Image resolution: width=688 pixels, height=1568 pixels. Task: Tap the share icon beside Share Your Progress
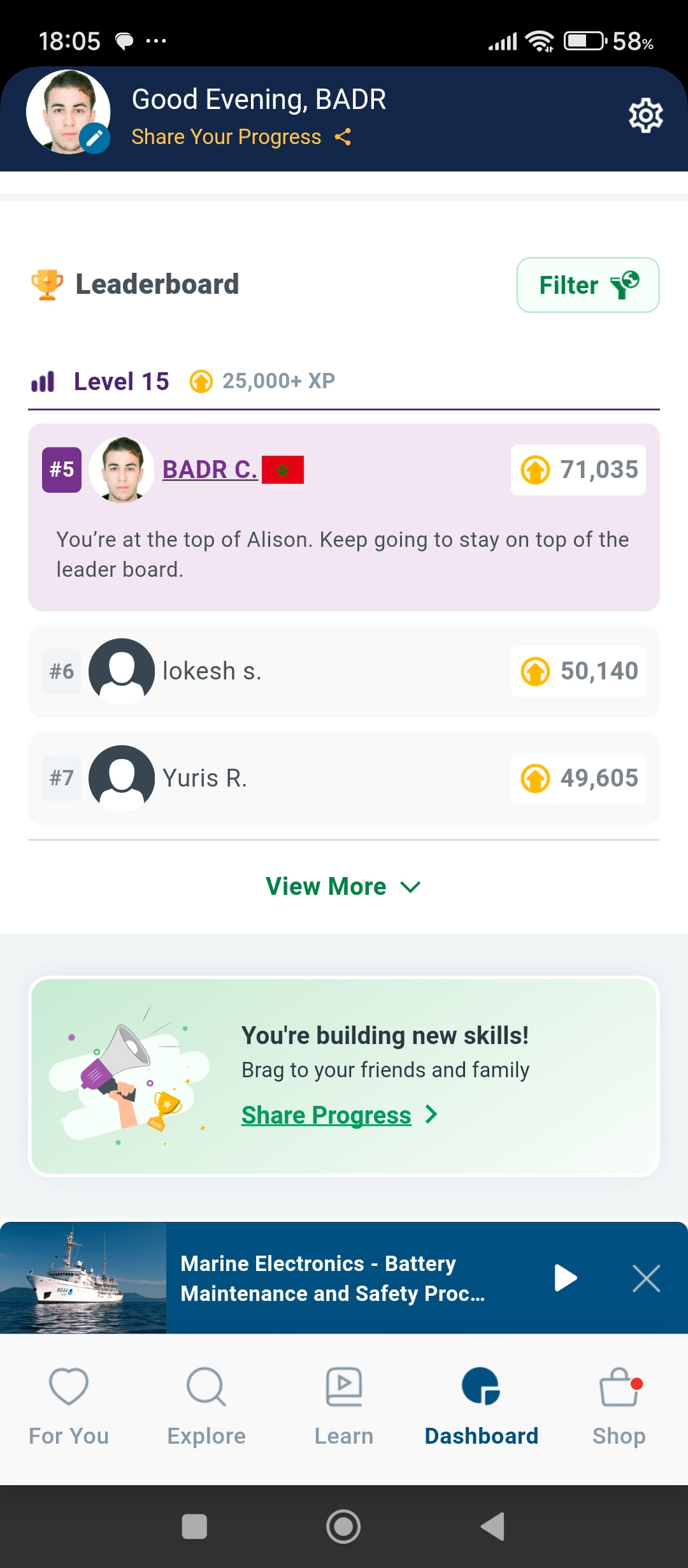343,137
